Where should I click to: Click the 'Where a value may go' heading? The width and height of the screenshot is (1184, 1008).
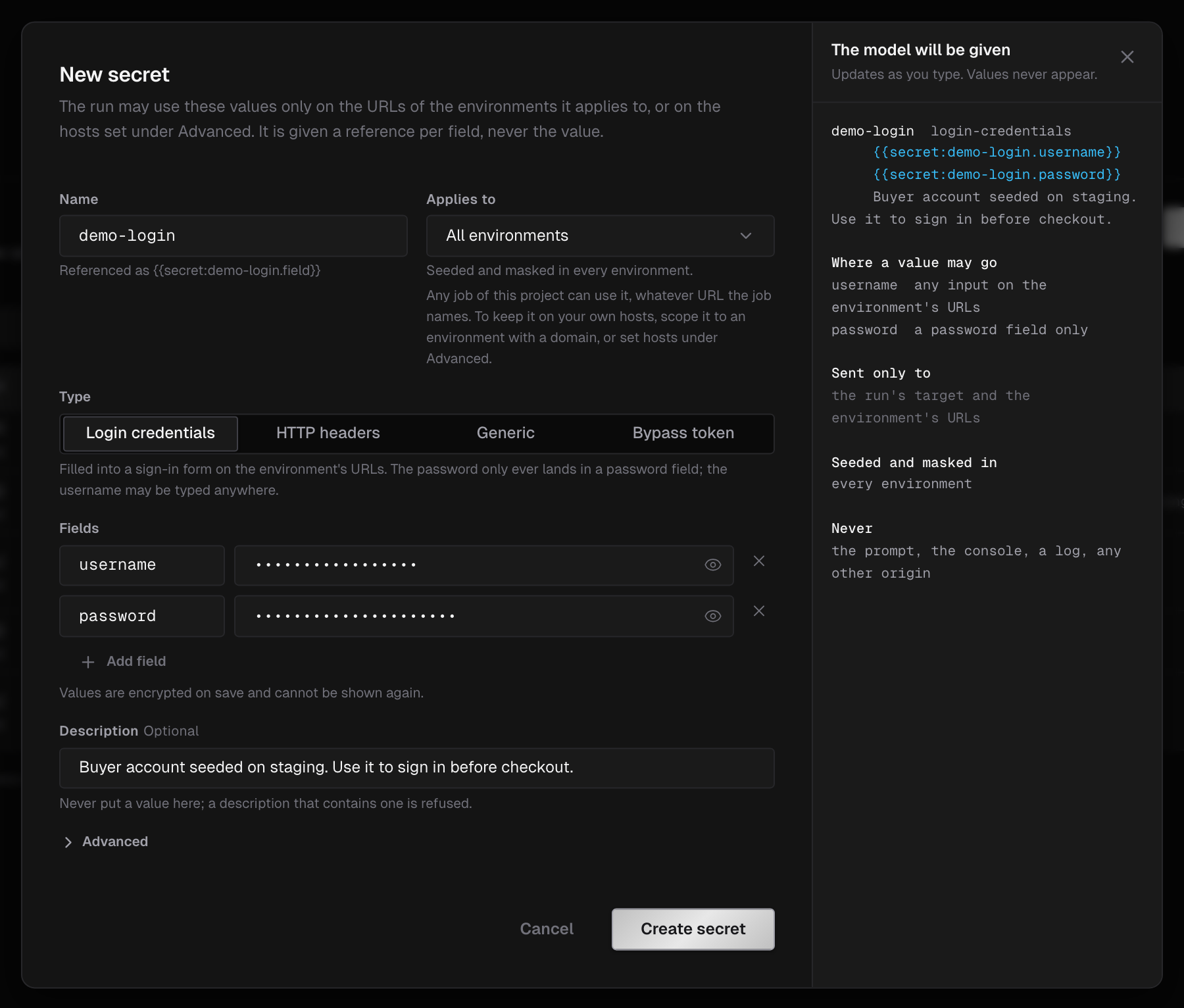pos(914,263)
